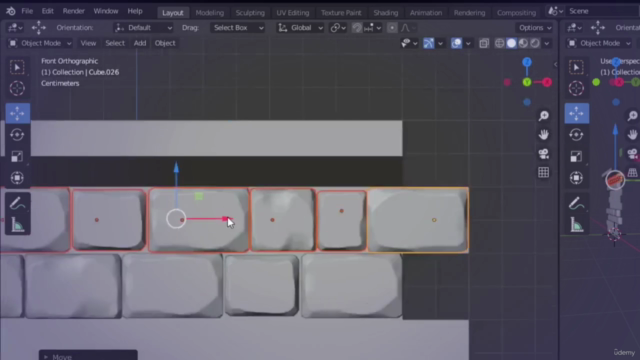640x360 pixels.
Task: Switch to UV Editing workspace tab
Action: pyautogui.click(x=293, y=13)
